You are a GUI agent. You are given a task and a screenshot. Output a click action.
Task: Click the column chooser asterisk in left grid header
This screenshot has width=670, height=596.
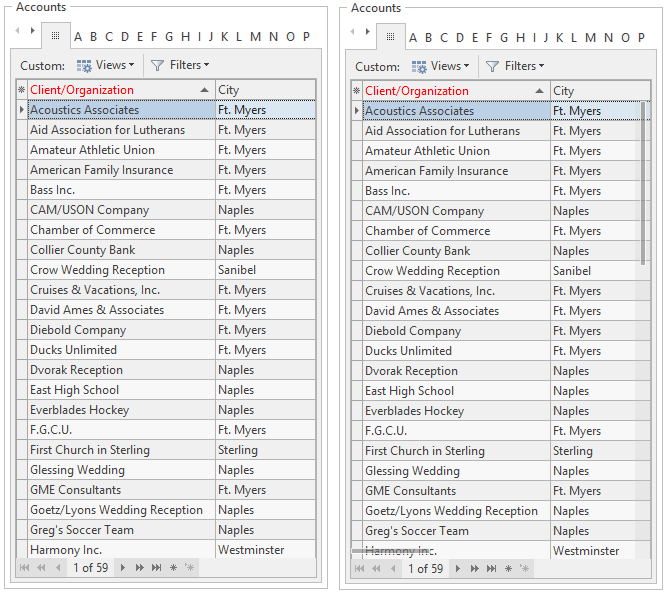pyautogui.click(x=22, y=90)
